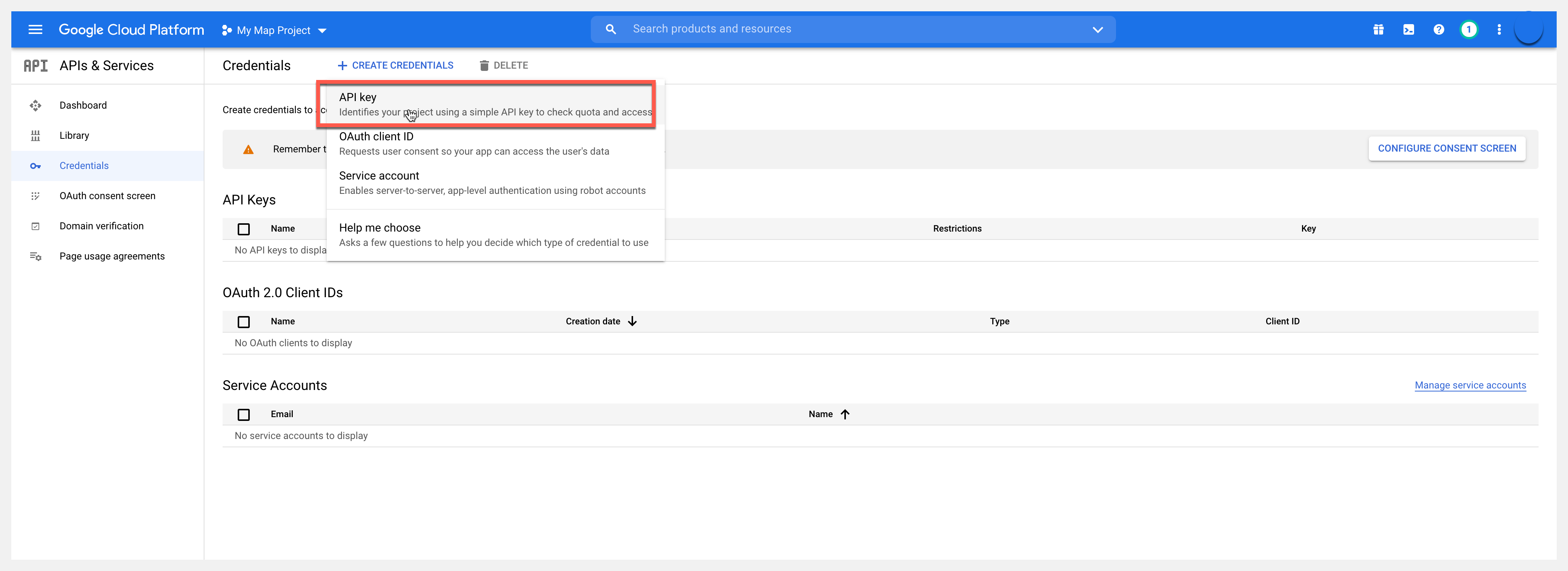Toggle Service Accounts table header checkbox
Image resolution: width=1568 pixels, height=571 pixels.
point(243,414)
